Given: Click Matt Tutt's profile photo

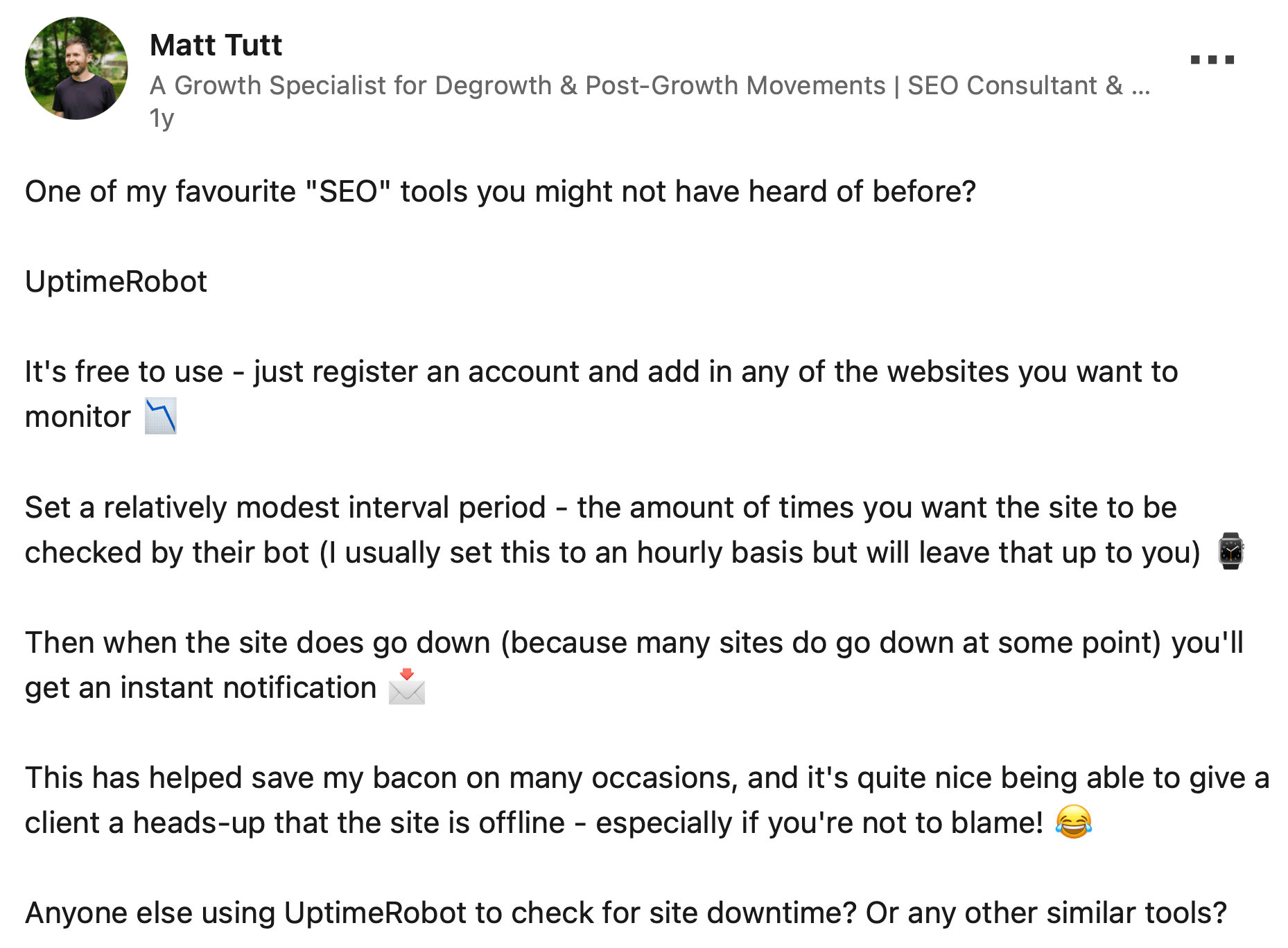Looking at the screenshot, I should click(76, 69).
